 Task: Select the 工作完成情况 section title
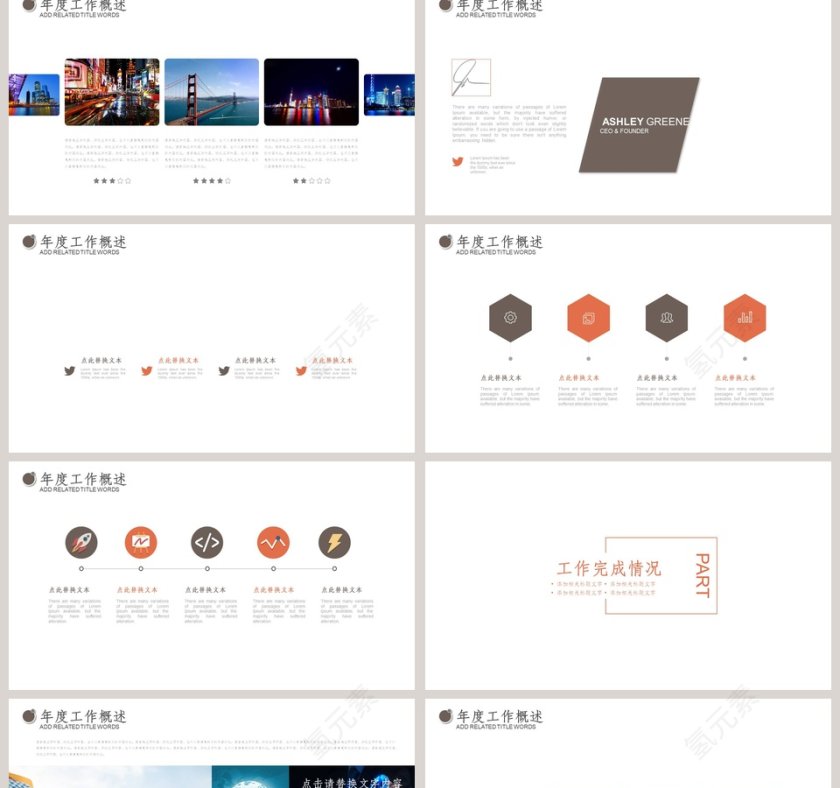pyautogui.click(x=608, y=569)
